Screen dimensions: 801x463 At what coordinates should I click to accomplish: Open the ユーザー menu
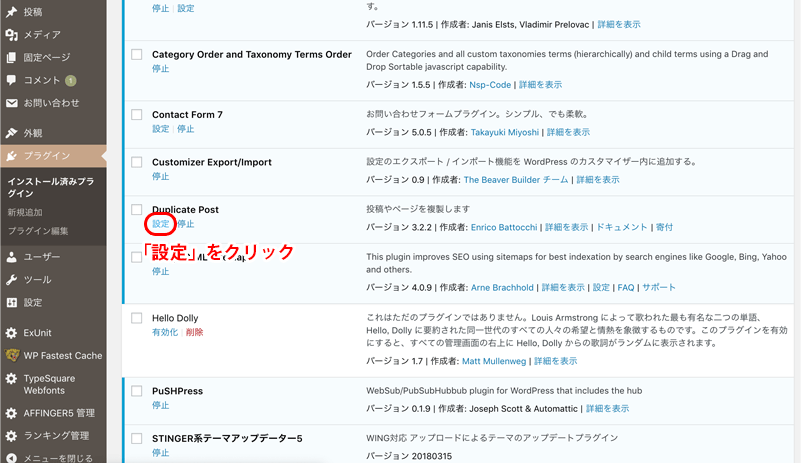42,257
